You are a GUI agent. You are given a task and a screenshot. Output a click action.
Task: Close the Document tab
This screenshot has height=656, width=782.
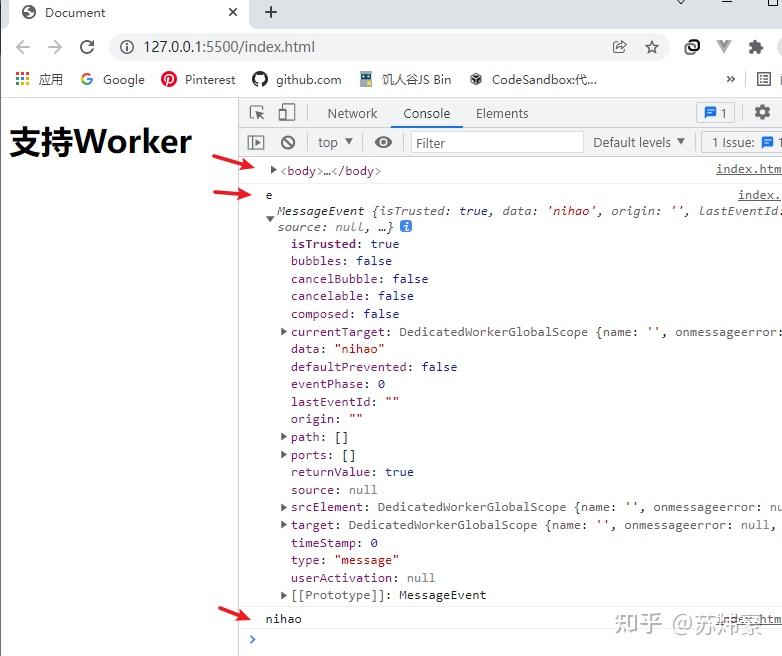tap(233, 12)
